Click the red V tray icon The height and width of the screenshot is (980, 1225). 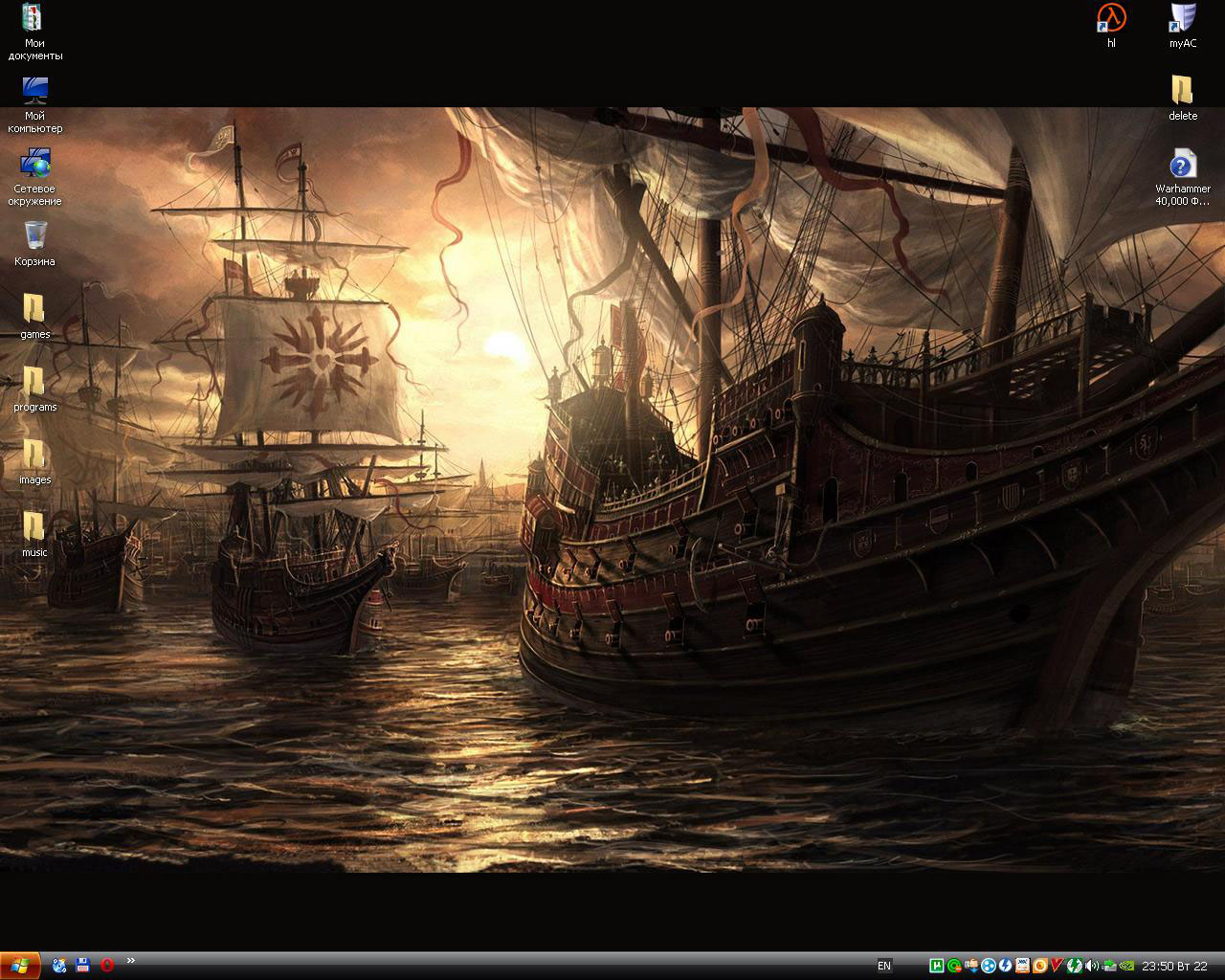tap(1057, 966)
